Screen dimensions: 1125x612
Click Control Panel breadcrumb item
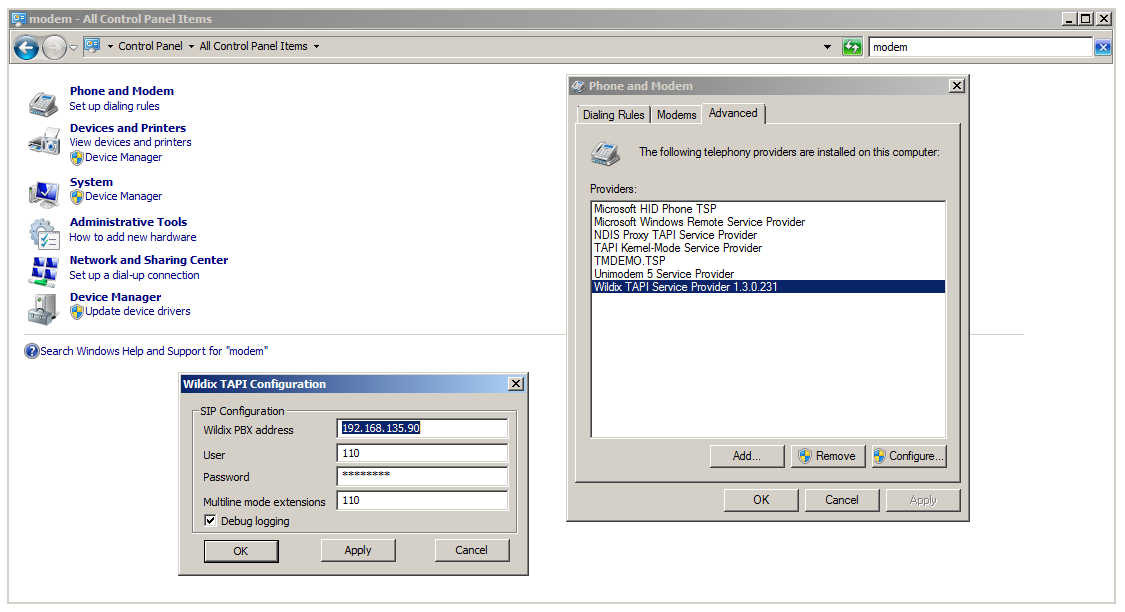(x=150, y=46)
